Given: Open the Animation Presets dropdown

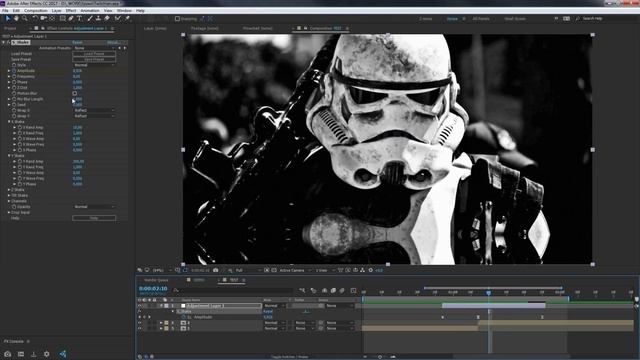Looking at the screenshot, I should (94, 48).
